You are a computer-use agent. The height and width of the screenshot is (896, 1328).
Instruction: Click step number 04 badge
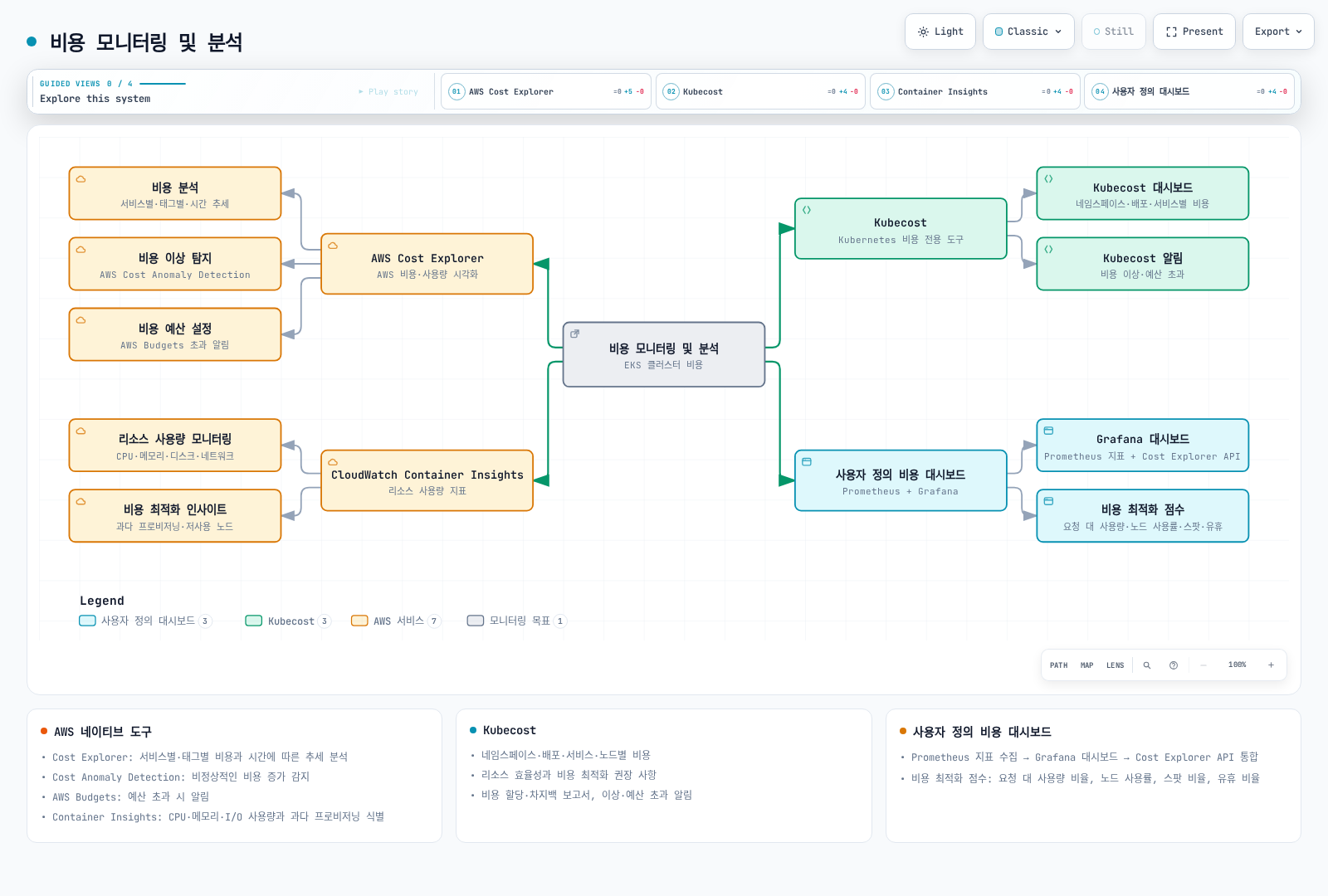1100,92
